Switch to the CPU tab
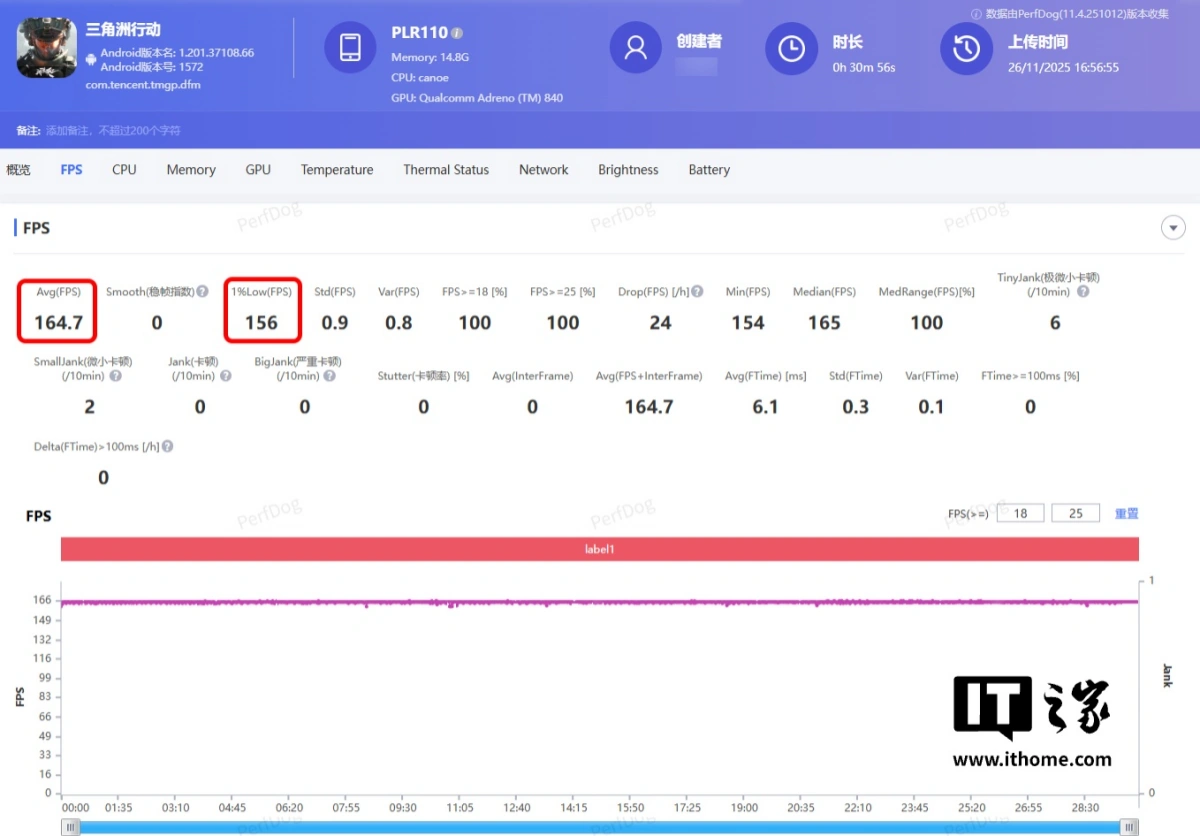Screen dimensions: 1200x836 click(x=124, y=170)
